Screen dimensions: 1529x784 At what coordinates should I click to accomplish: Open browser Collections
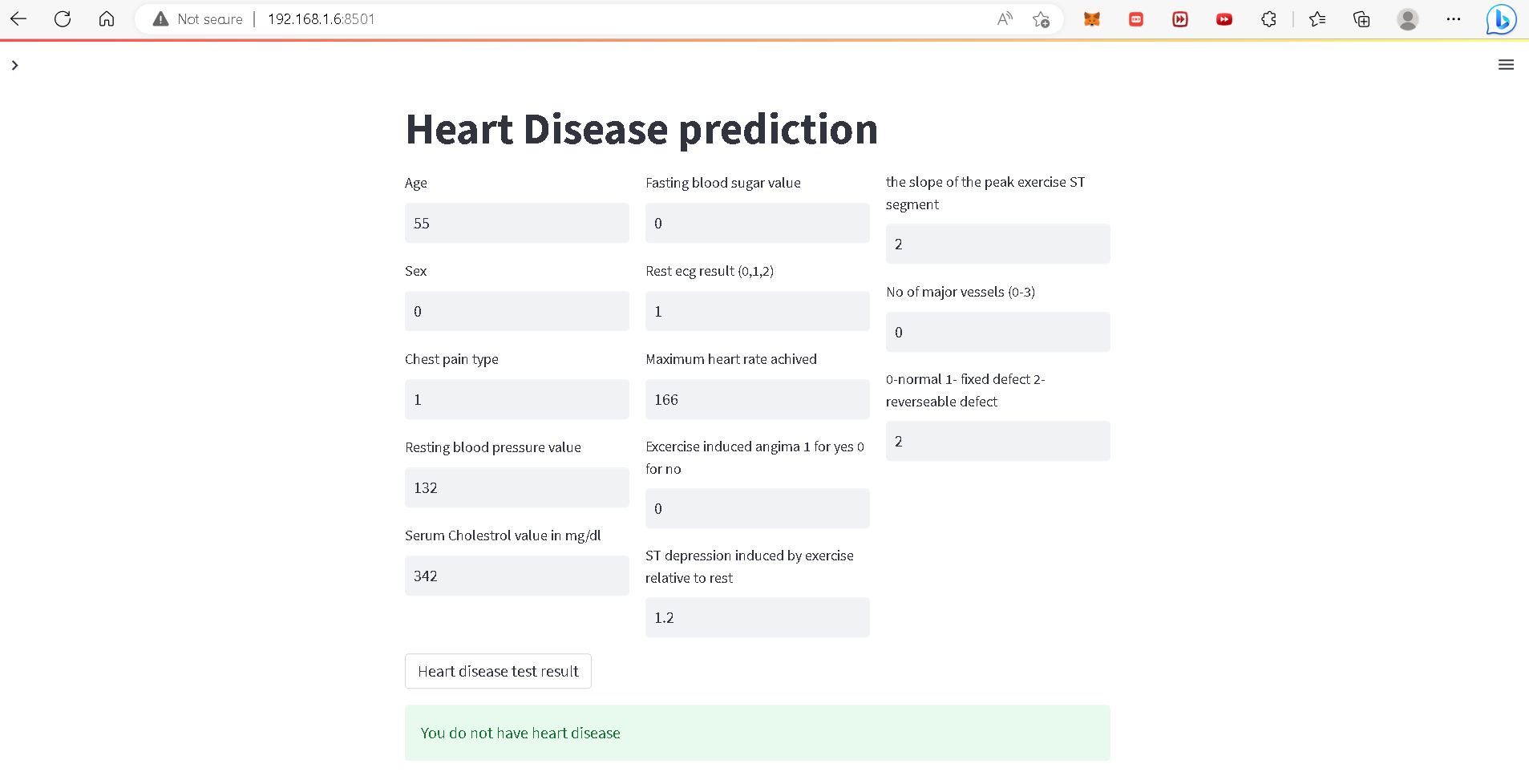[x=1361, y=18]
